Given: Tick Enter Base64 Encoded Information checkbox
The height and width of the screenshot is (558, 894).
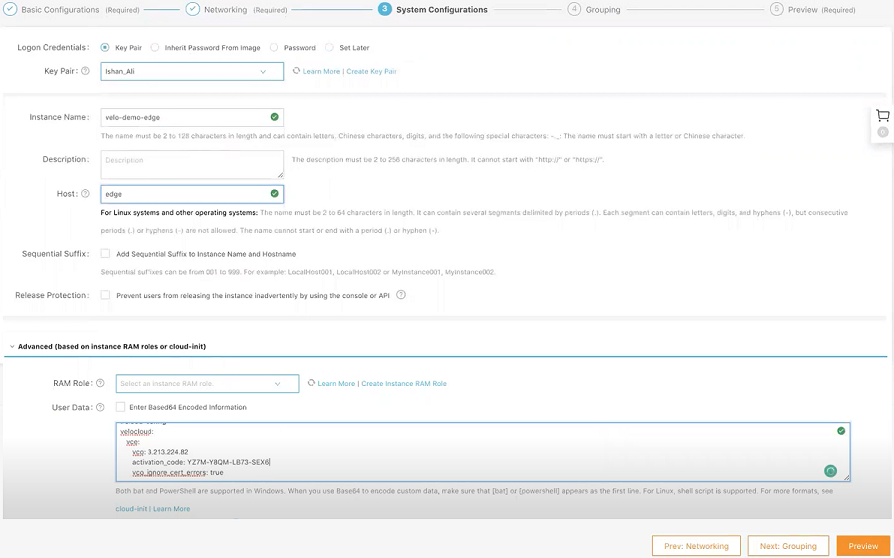Looking at the screenshot, I should (x=120, y=407).
